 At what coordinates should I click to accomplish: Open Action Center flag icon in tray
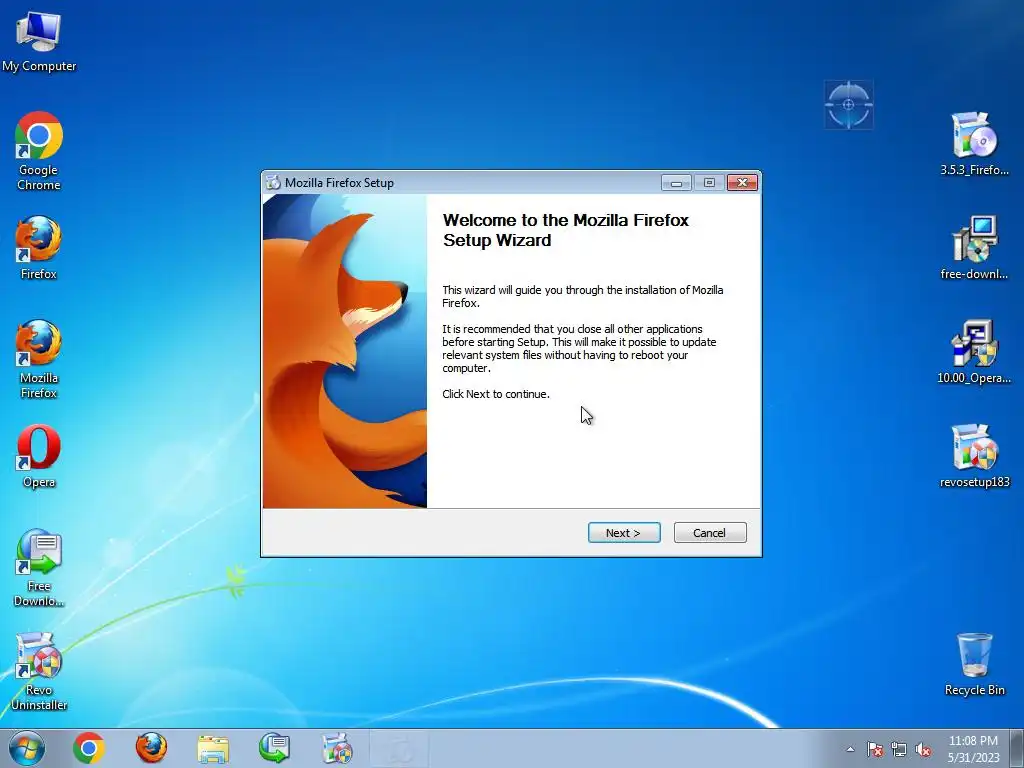875,749
